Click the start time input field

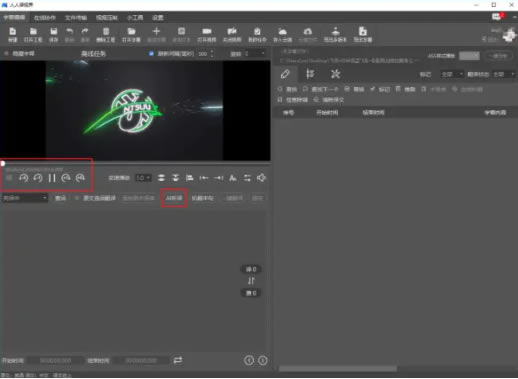point(55,361)
